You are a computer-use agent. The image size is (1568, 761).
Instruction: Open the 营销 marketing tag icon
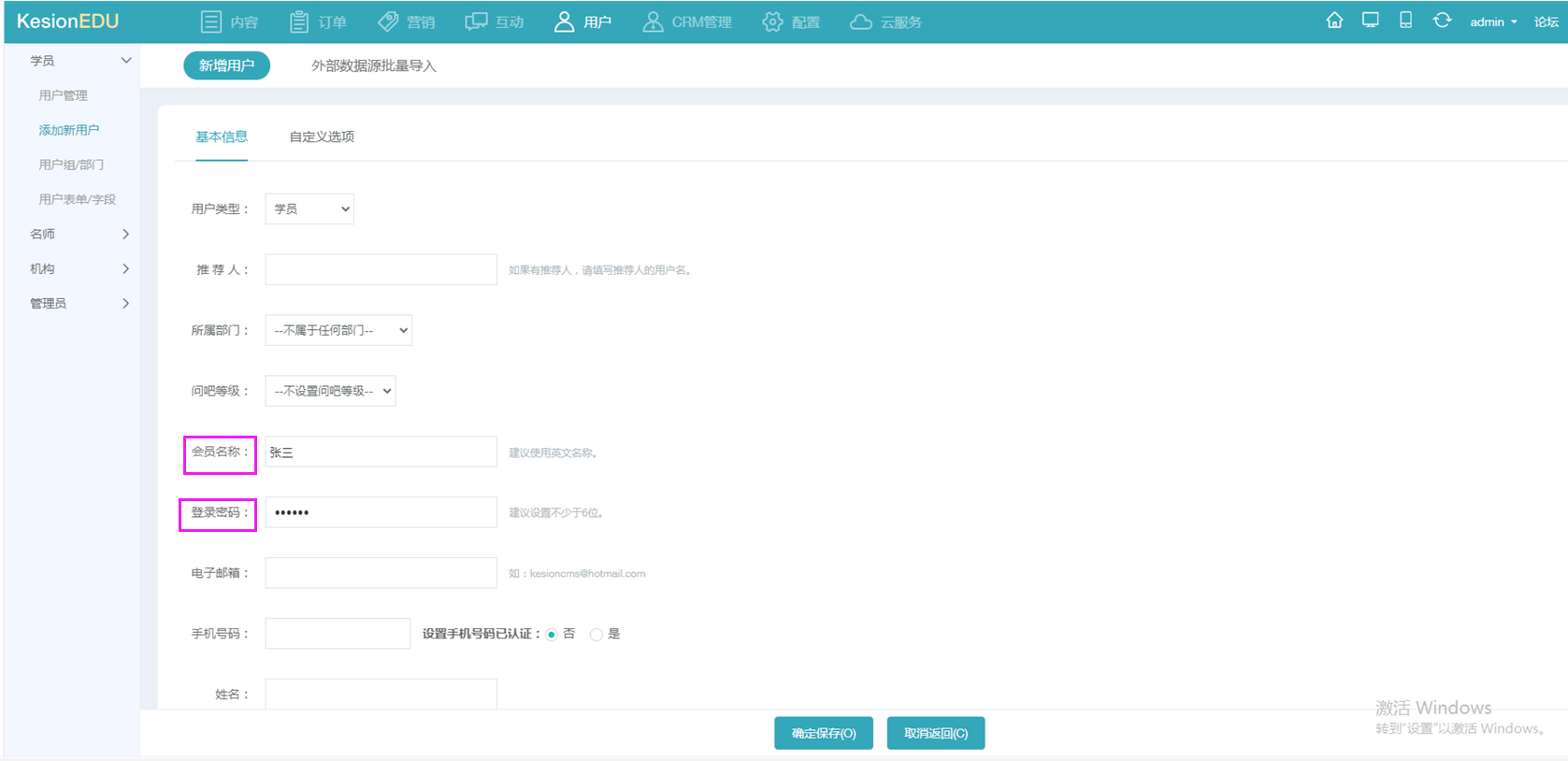coord(388,22)
